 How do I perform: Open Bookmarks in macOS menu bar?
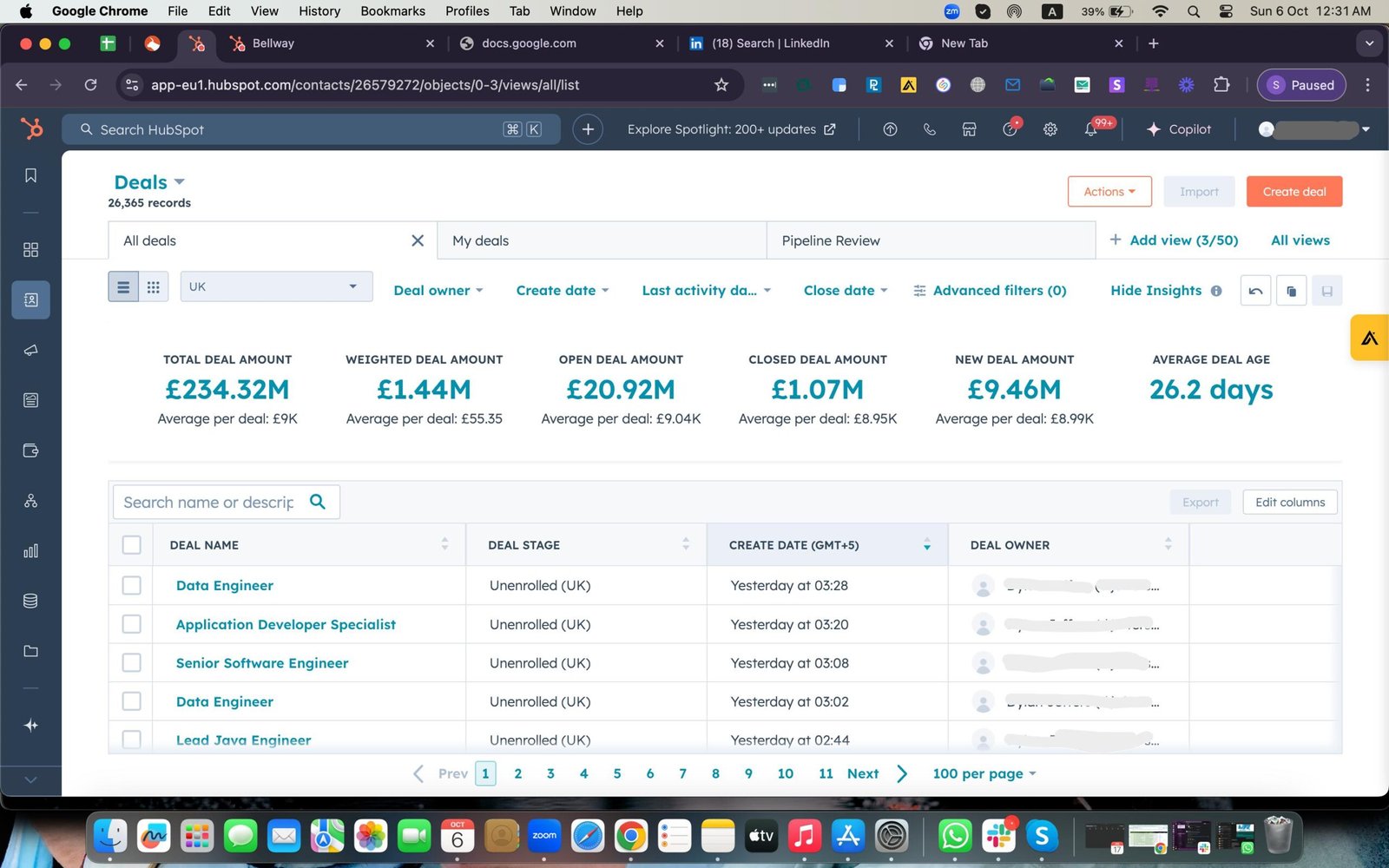(x=392, y=11)
